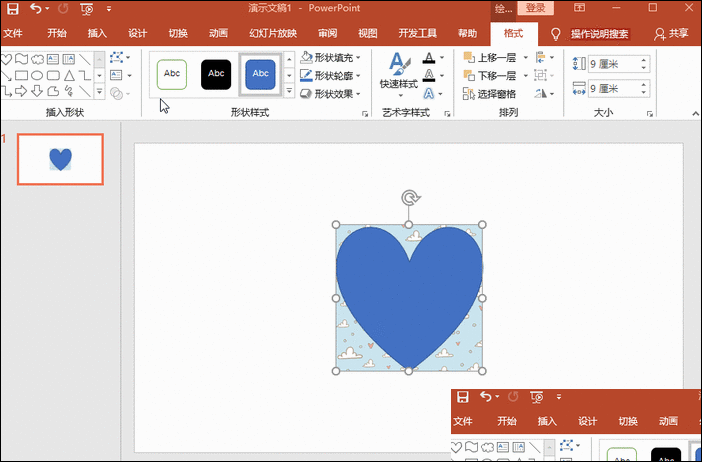Select the black filled Abc shape style
The image size is (702, 462).
point(216,73)
